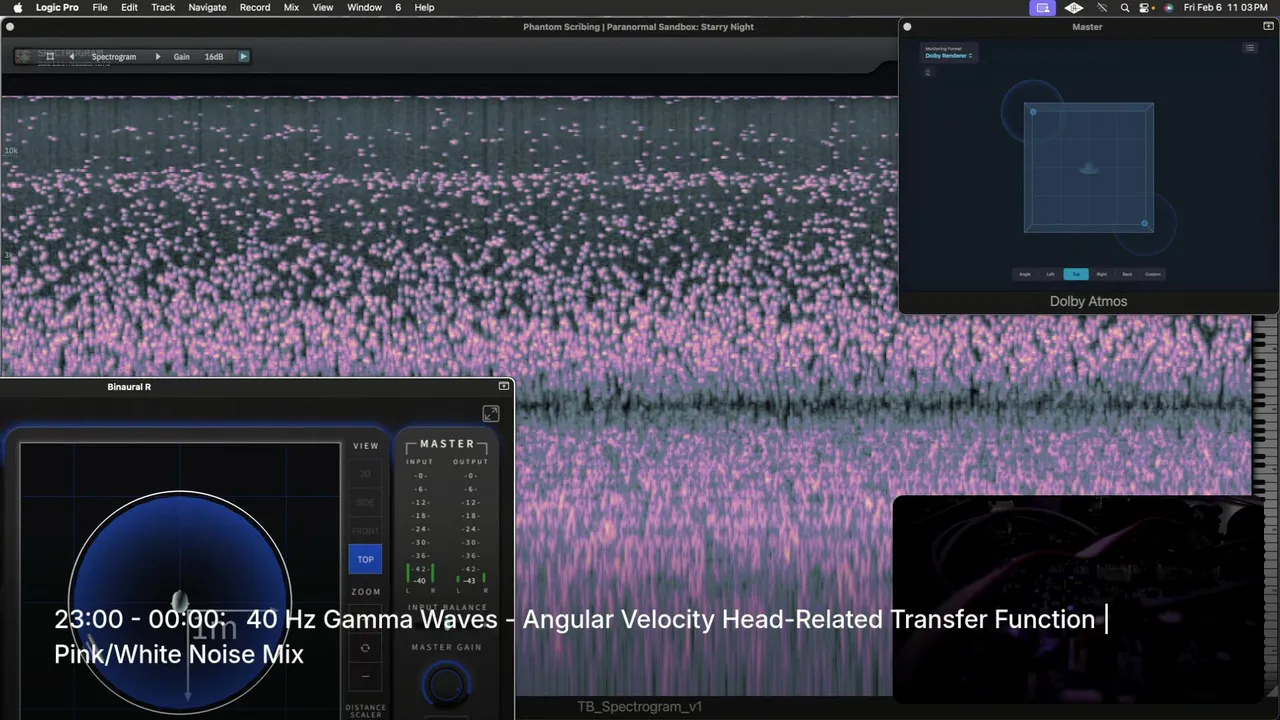Image resolution: width=1280 pixels, height=720 pixels.
Task: Open the Dolby Renderer monitoring format dropdown
Action: [948, 56]
